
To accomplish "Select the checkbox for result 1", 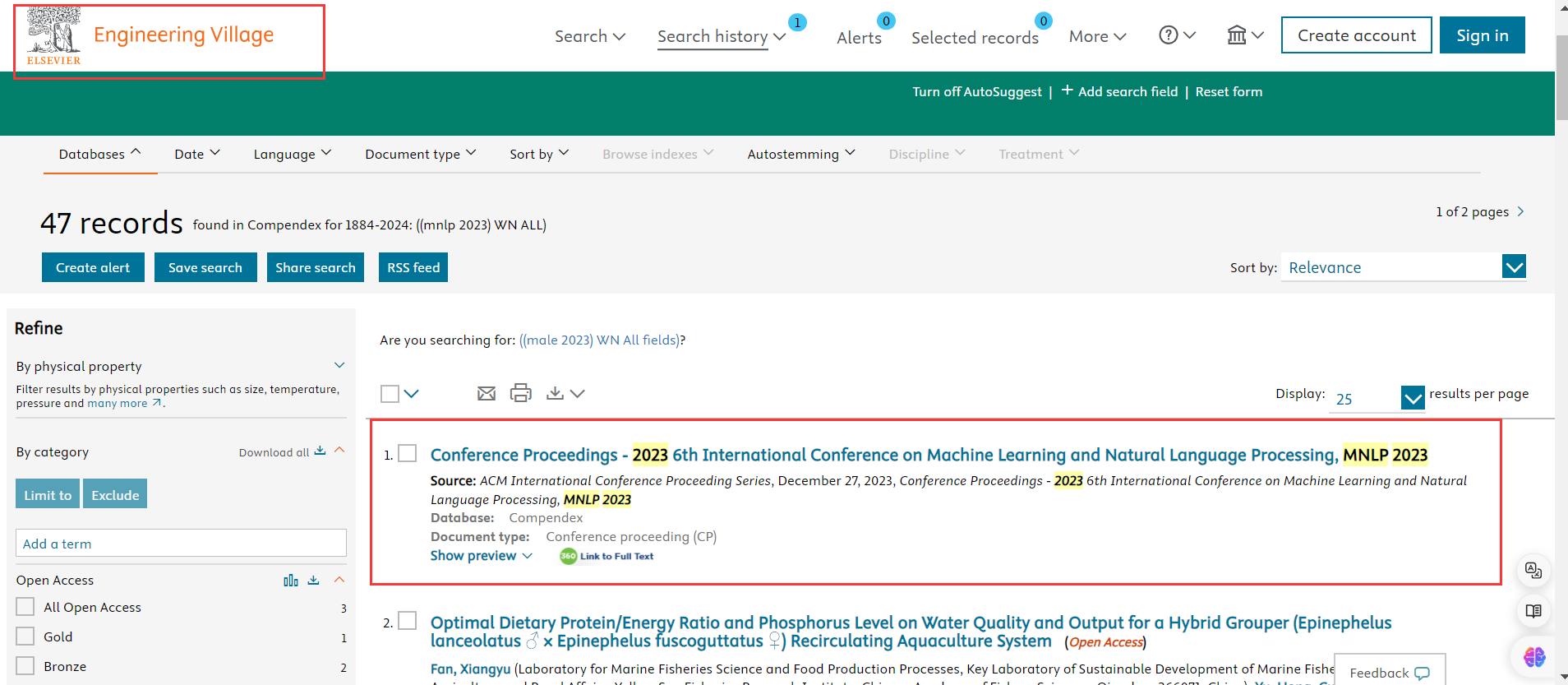I will 408,454.
